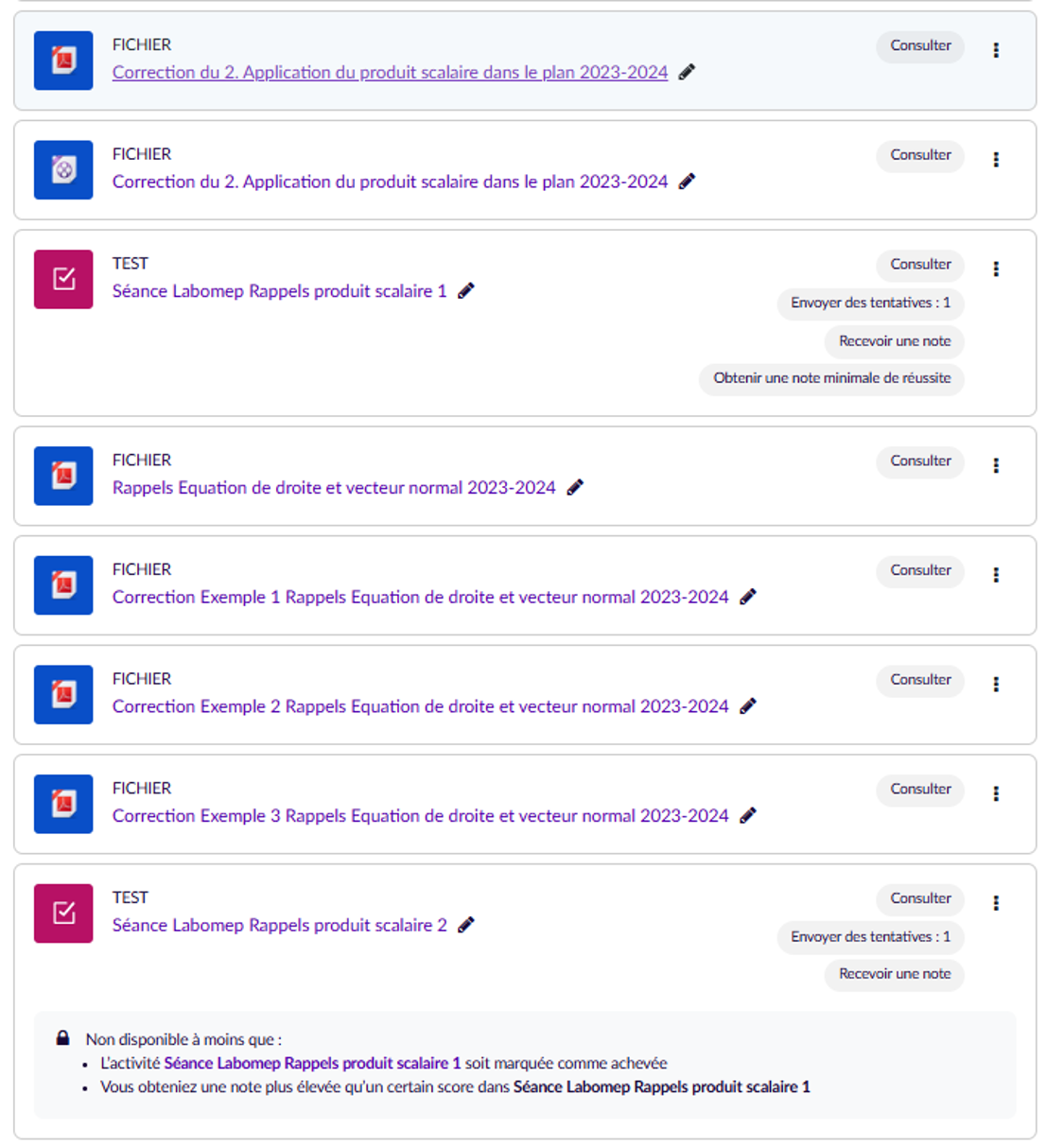Click PDF icon of Correction Exemple 2
The image size is (1046, 1148).
[x=63, y=694]
